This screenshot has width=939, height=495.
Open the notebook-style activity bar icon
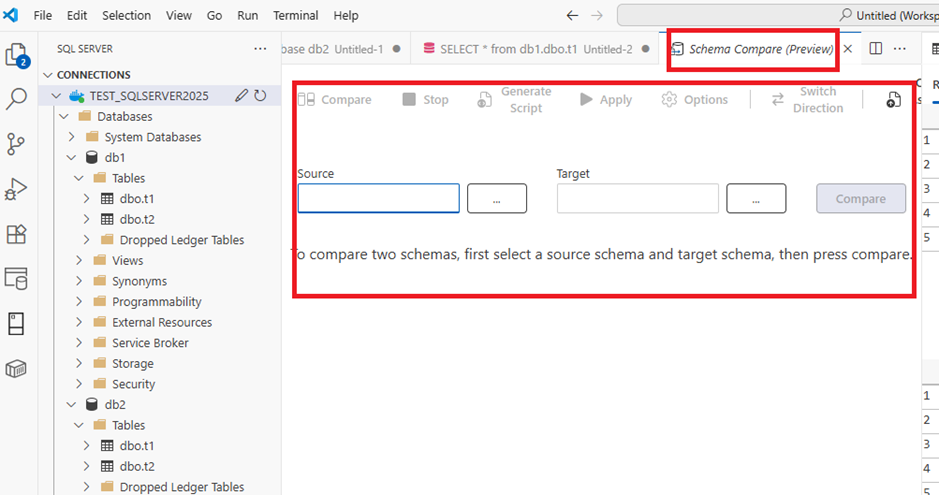(16, 324)
